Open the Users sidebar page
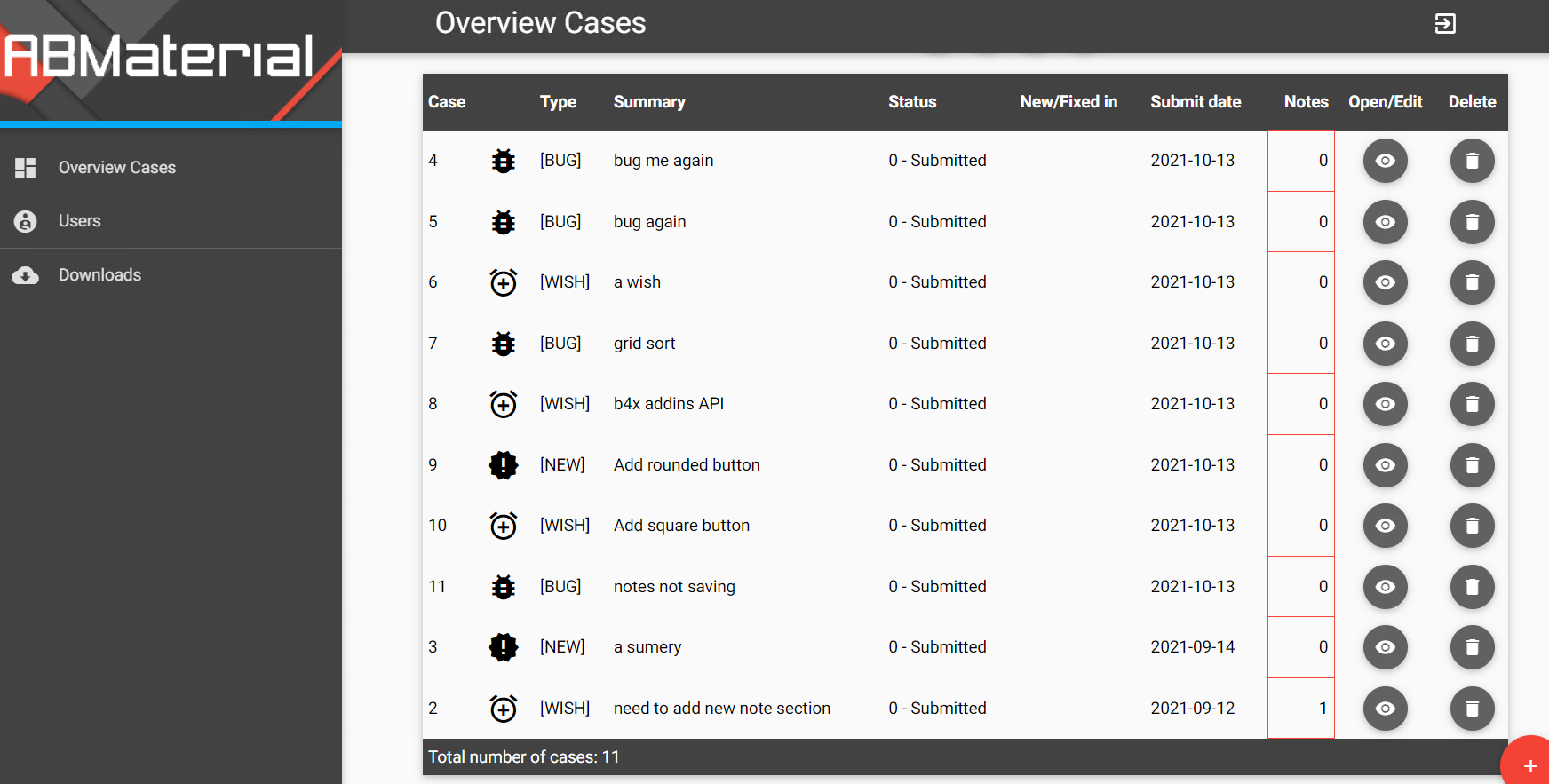1549x784 pixels. [79, 221]
